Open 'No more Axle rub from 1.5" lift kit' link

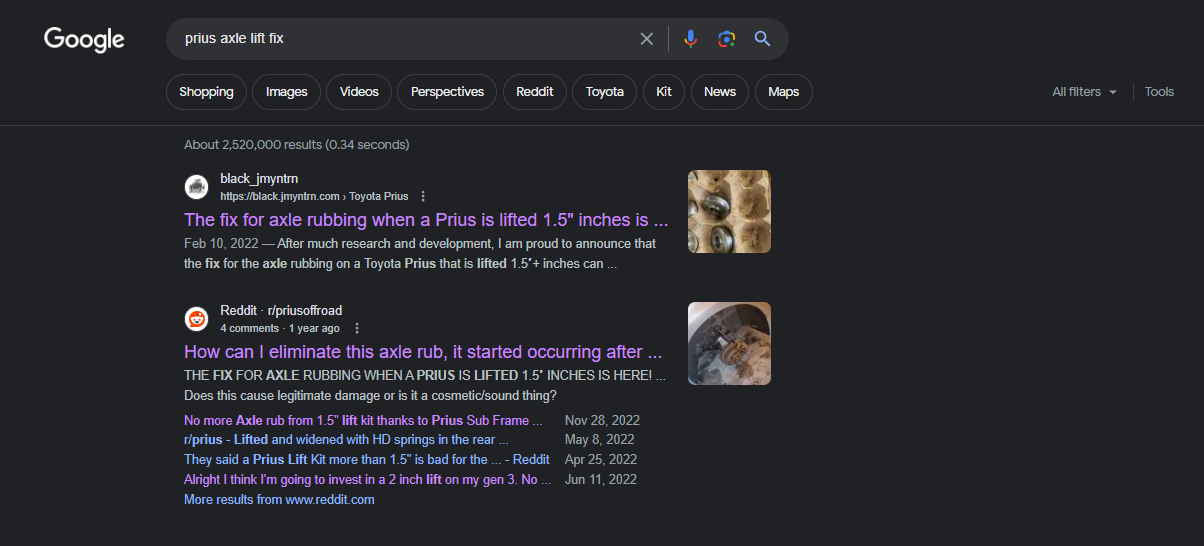(x=364, y=420)
